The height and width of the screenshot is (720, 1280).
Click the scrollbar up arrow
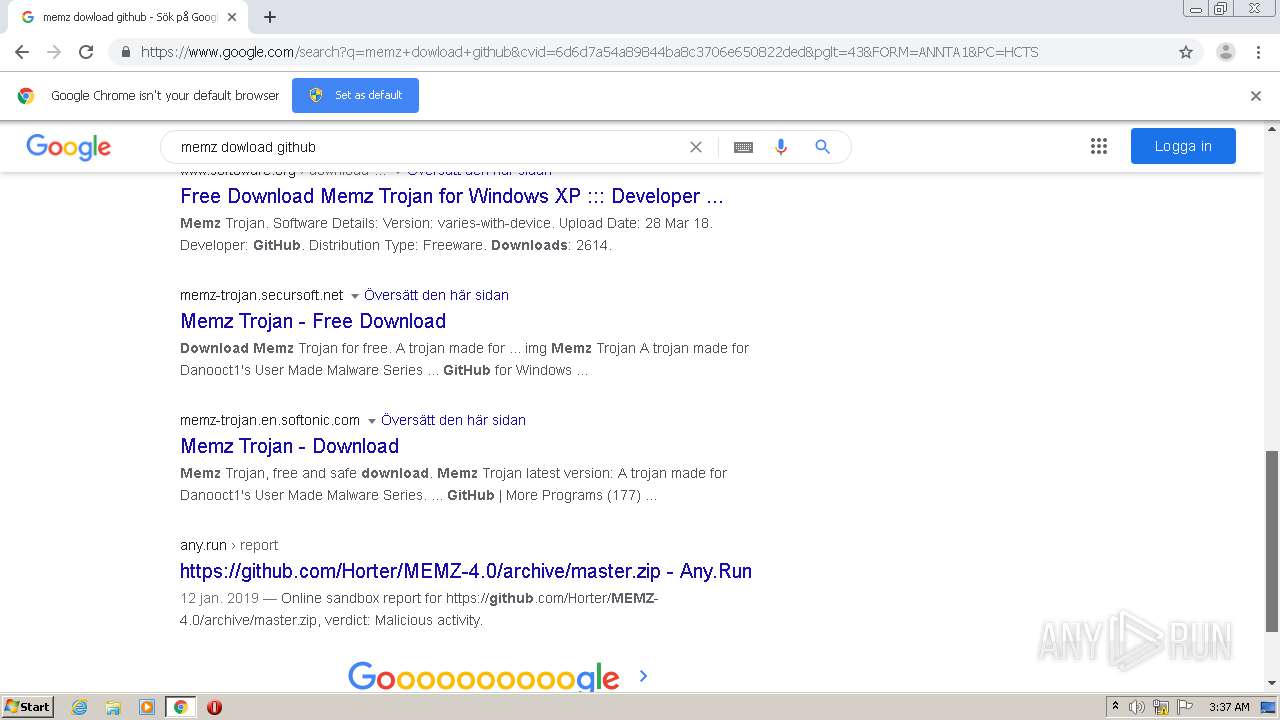click(1272, 128)
